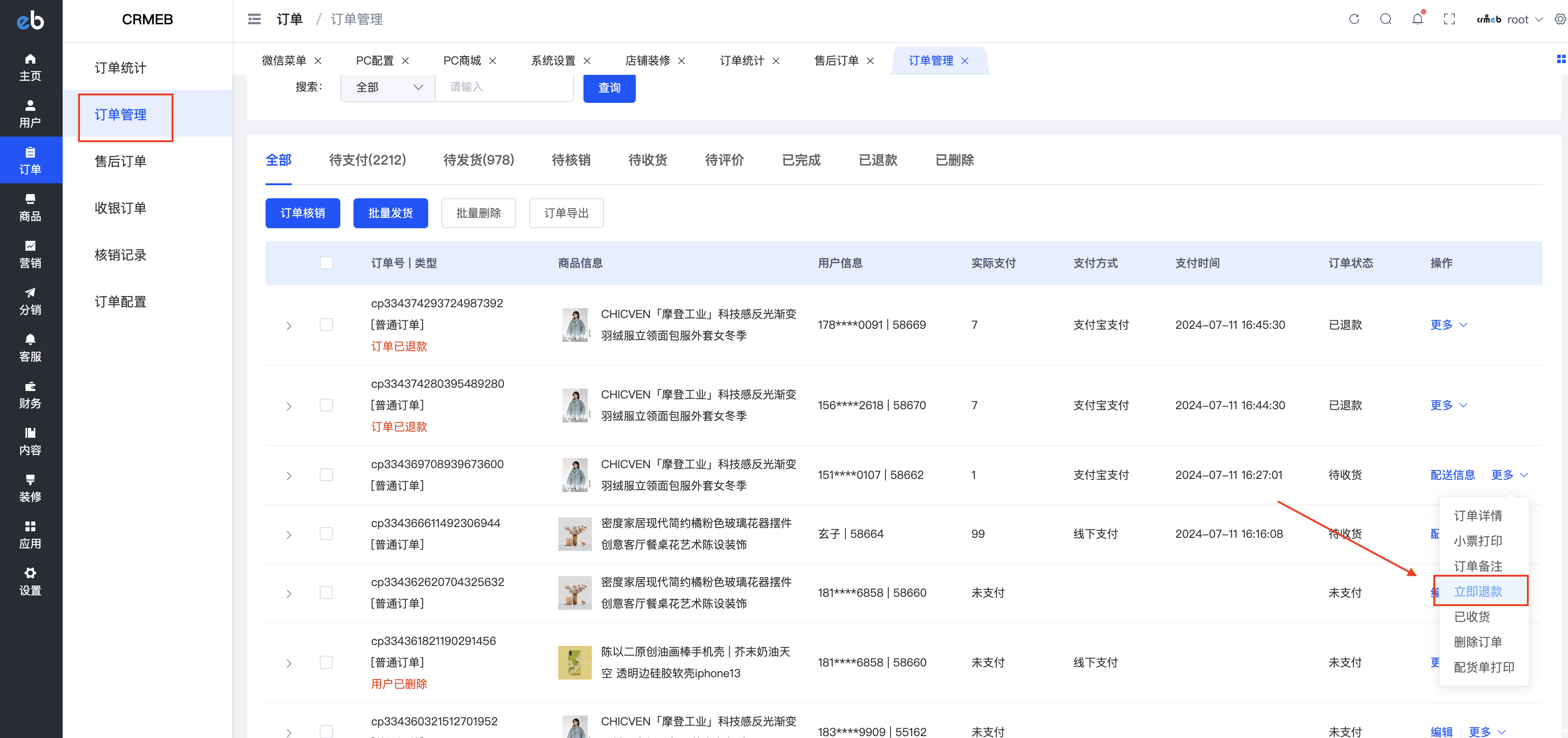
Task: Check order cp334366114923O6944 row checkbox
Action: click(x=326, y=534)
